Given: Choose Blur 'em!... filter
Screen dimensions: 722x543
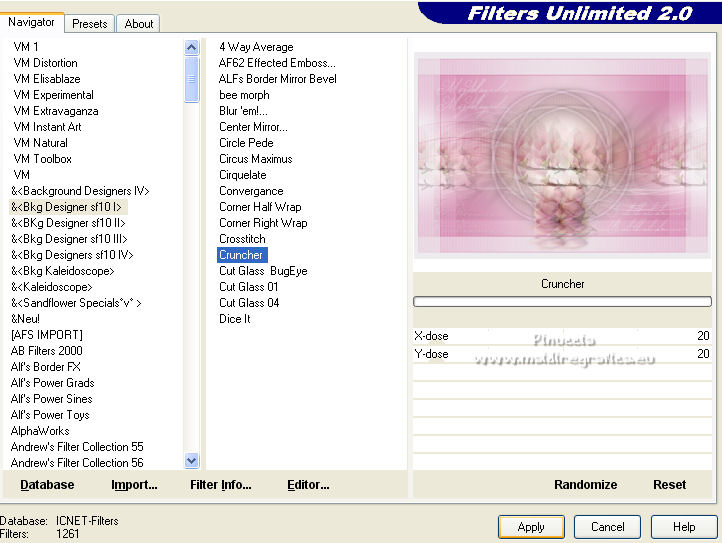Looking at the screenshot, I should 243,111.
